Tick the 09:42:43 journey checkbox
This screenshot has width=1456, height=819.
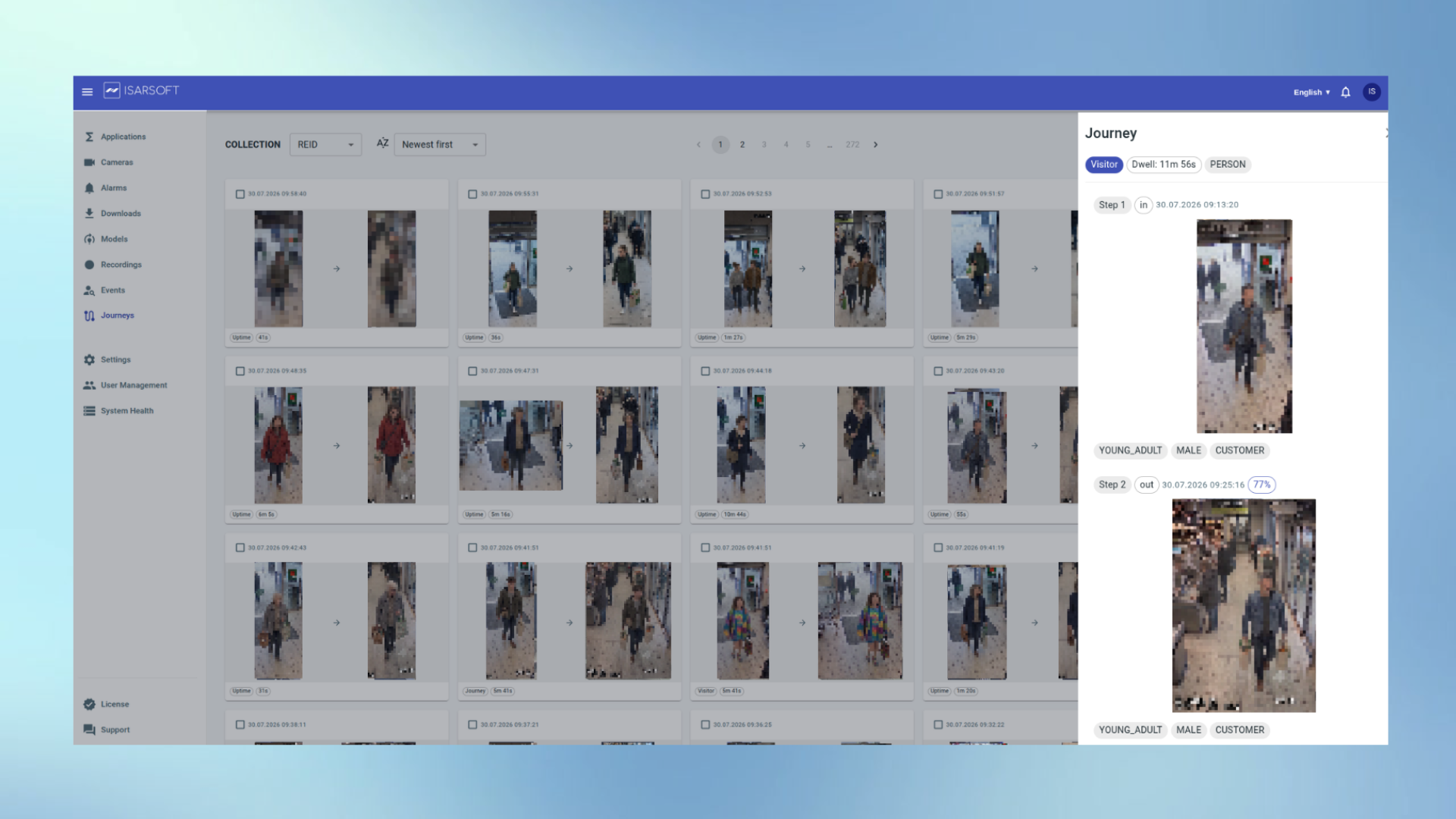(x=240, y=548)
